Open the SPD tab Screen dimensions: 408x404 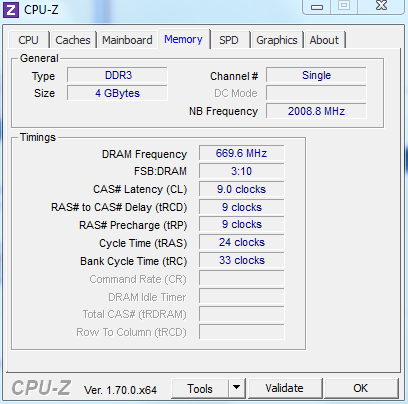pyautogui.click(x=229, y=40)
